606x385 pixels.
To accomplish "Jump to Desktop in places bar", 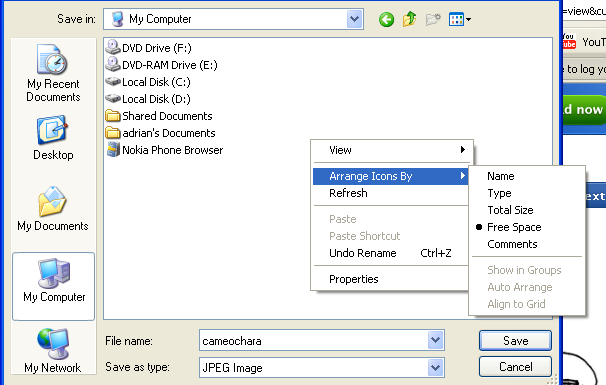I will pos(53,138).
